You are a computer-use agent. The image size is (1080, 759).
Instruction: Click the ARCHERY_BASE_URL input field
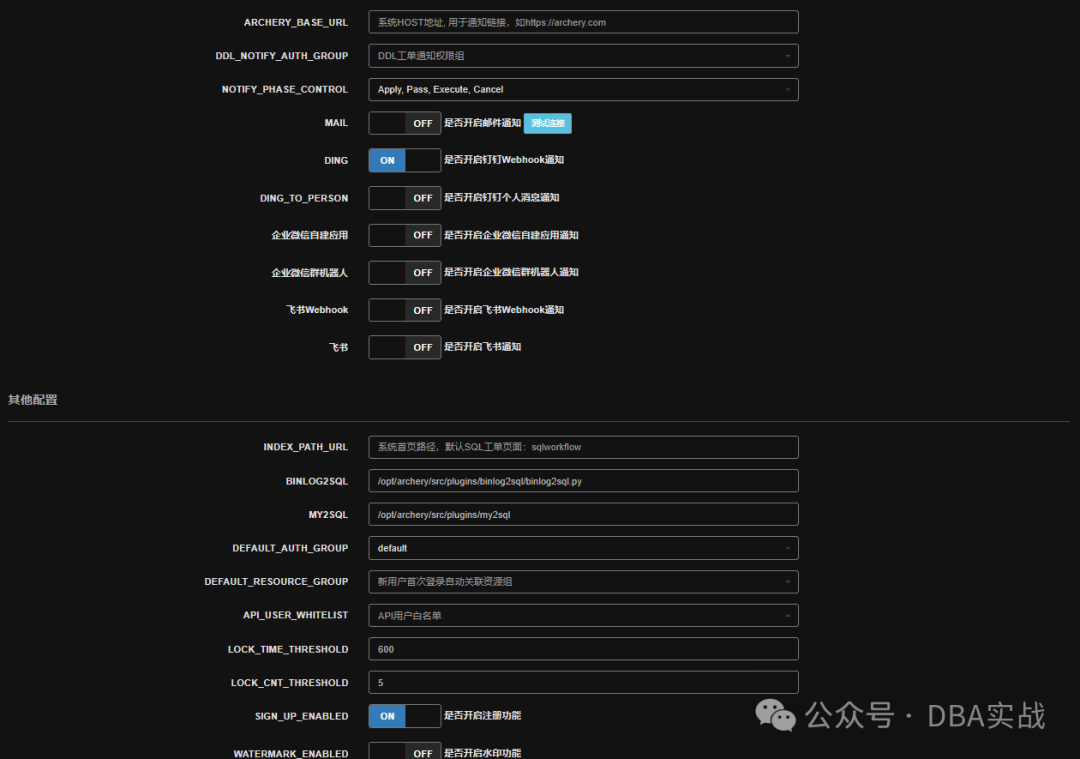click(x=583, y=21)
